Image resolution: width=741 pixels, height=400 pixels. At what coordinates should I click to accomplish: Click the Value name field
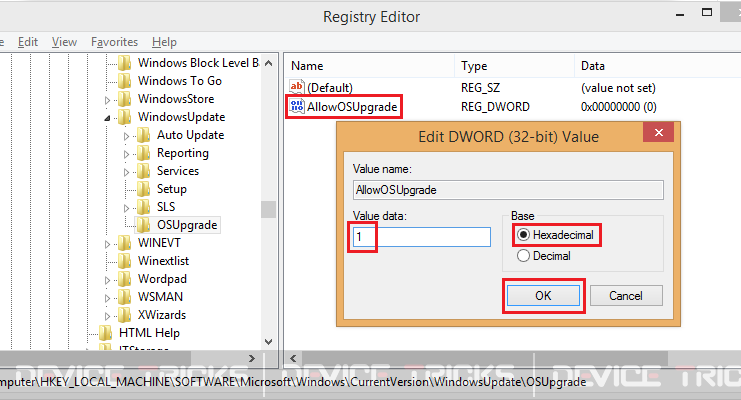point(508,190)
